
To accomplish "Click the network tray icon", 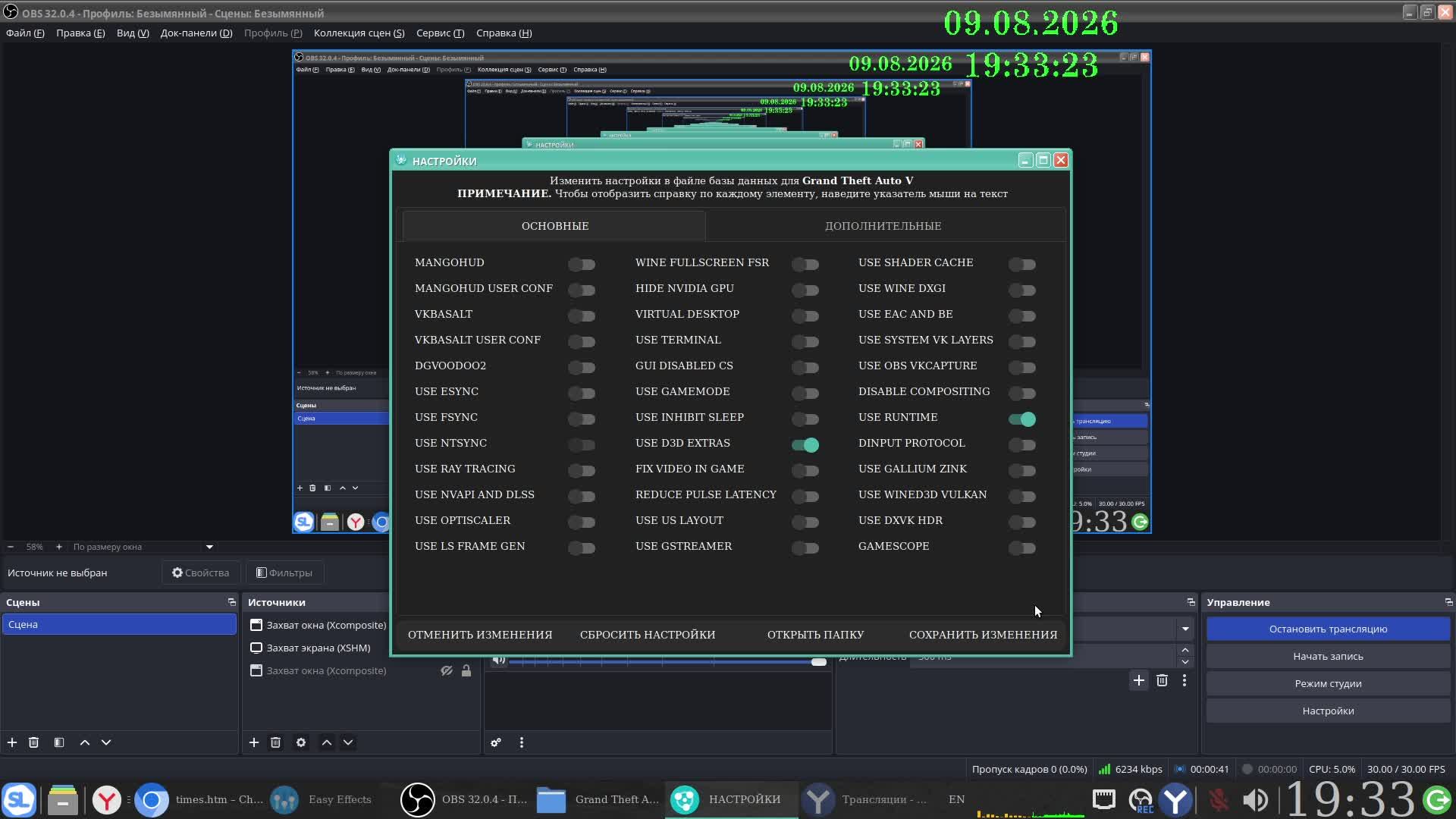I will (1104, 799).
